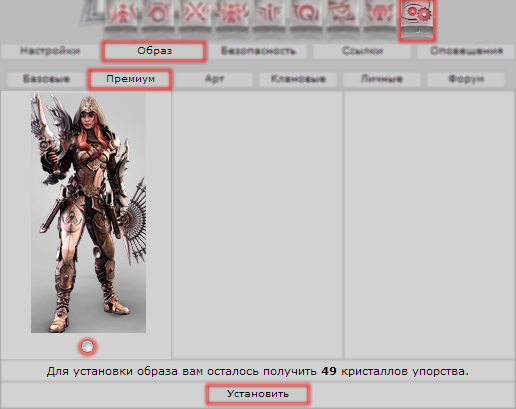
Task: Select the Премиум category tab
Action: 130,79
